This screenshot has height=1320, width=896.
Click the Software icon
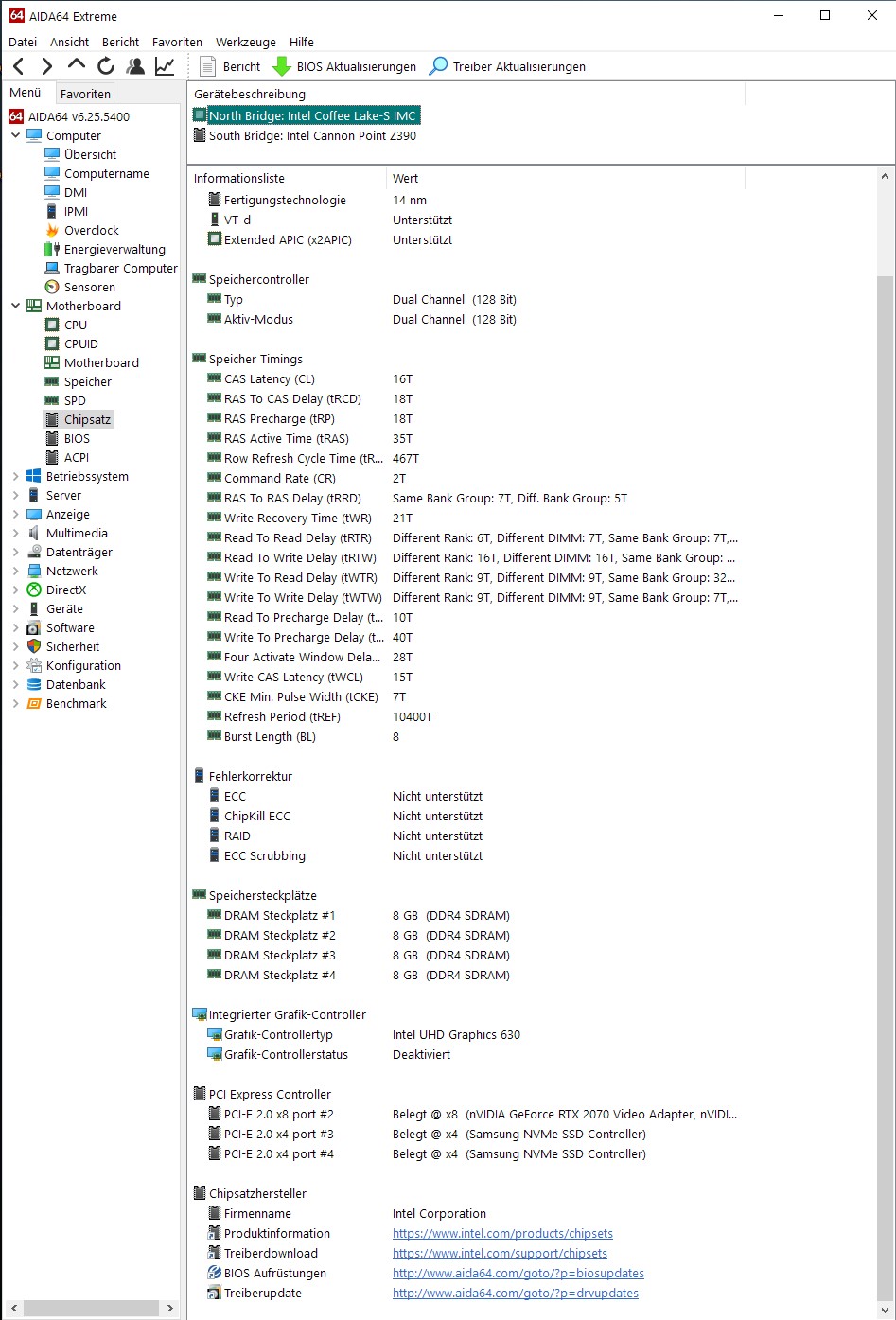(x=34, y=627)
